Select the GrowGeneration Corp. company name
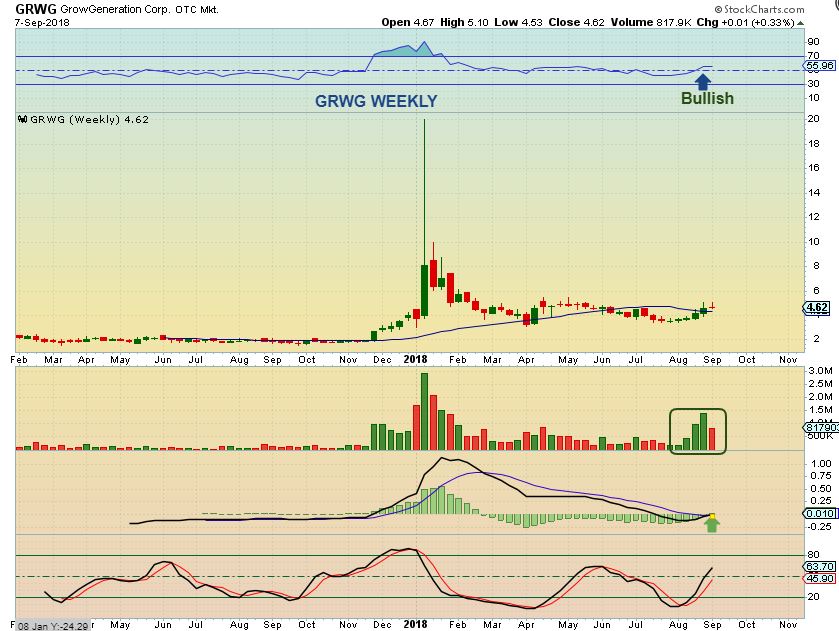839x631 pixels. click(x=116, y=10)
